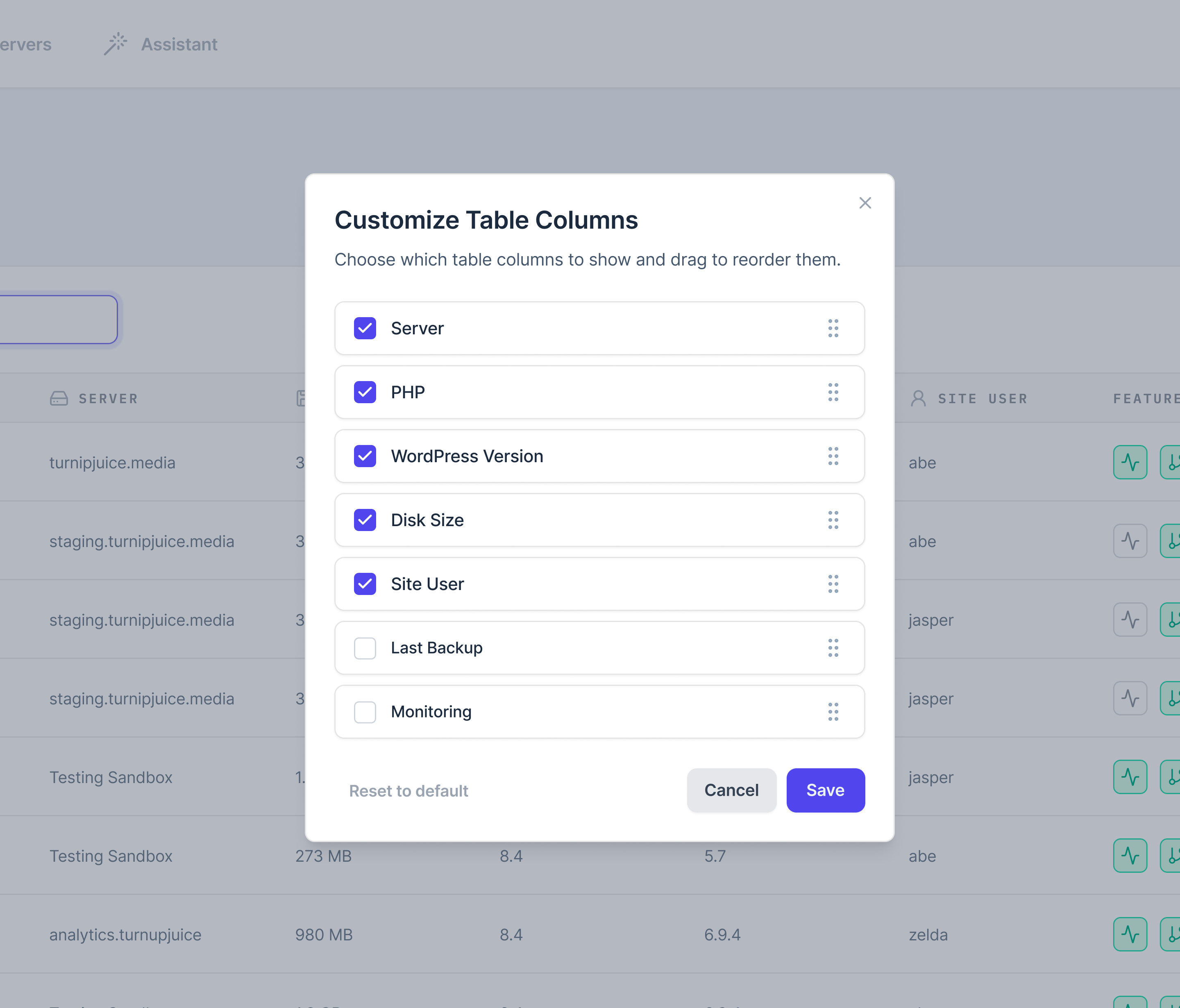Grab the Site User drag handle
This screenshot has width=1180, height=1008.
833,584
